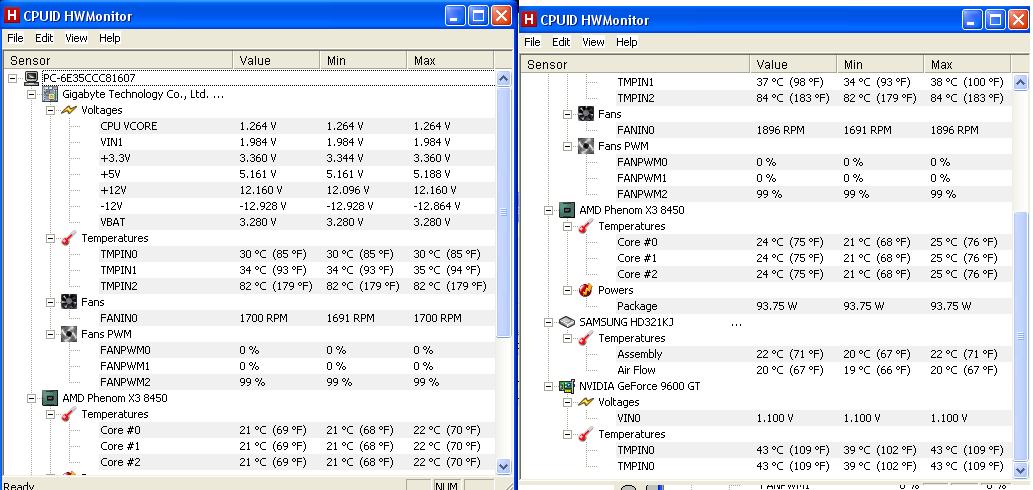
Task: Maximize the right HWMonitor window
Action: (996, 20)
